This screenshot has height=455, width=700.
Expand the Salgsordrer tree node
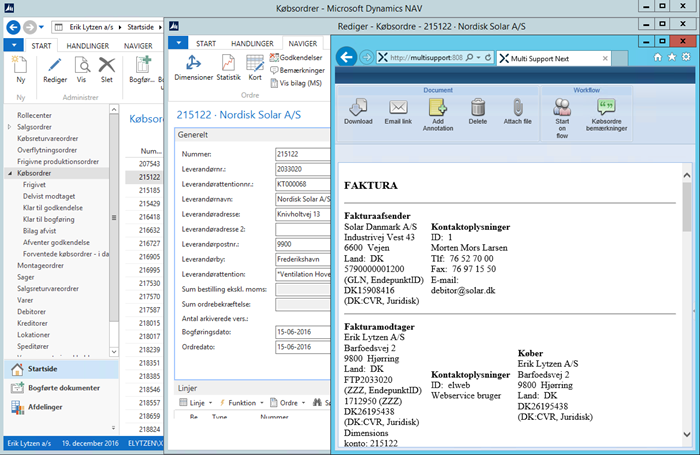tap(10, 127)
